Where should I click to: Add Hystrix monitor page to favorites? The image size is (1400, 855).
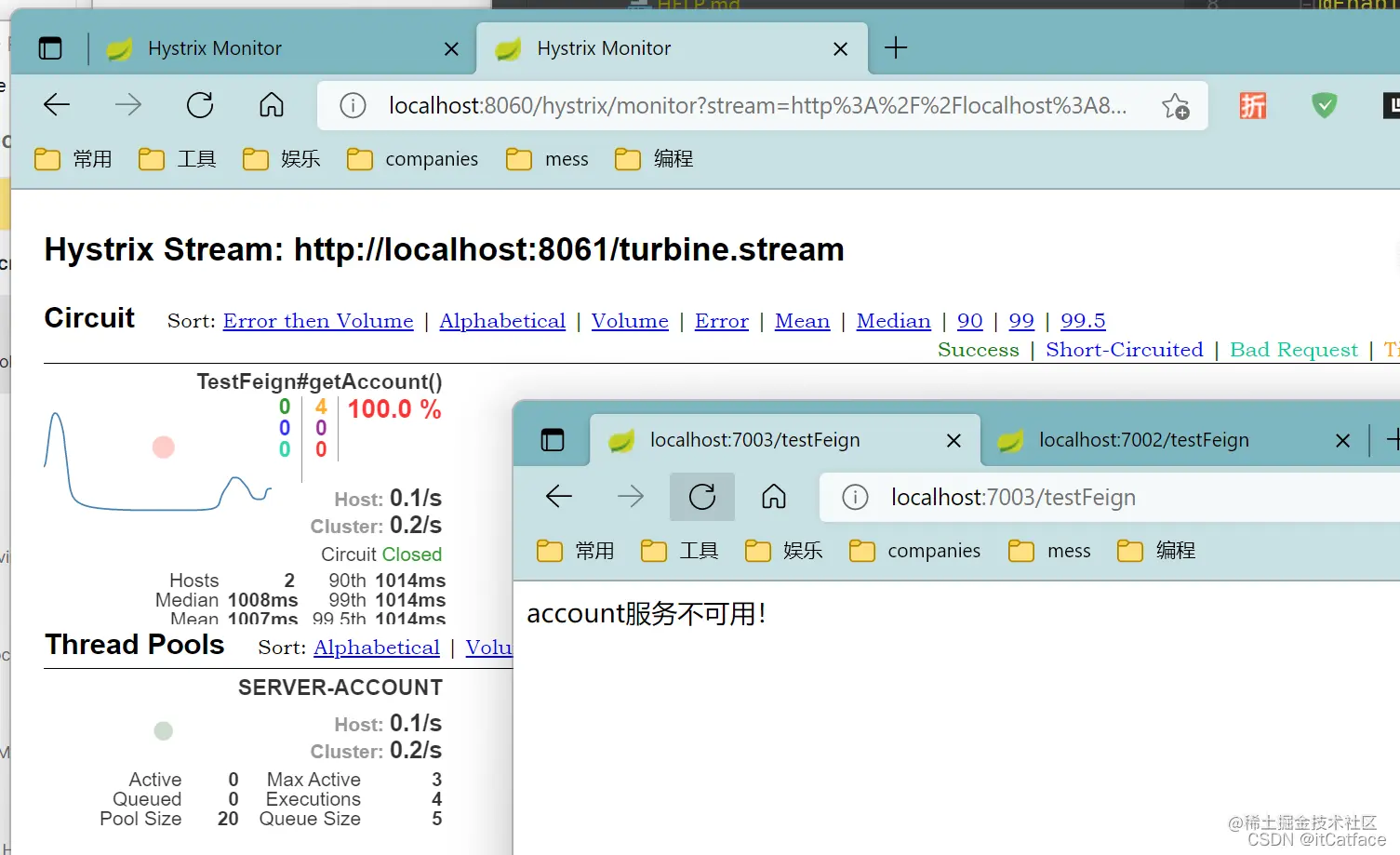pyautogui.click(x=1176, y=106)
